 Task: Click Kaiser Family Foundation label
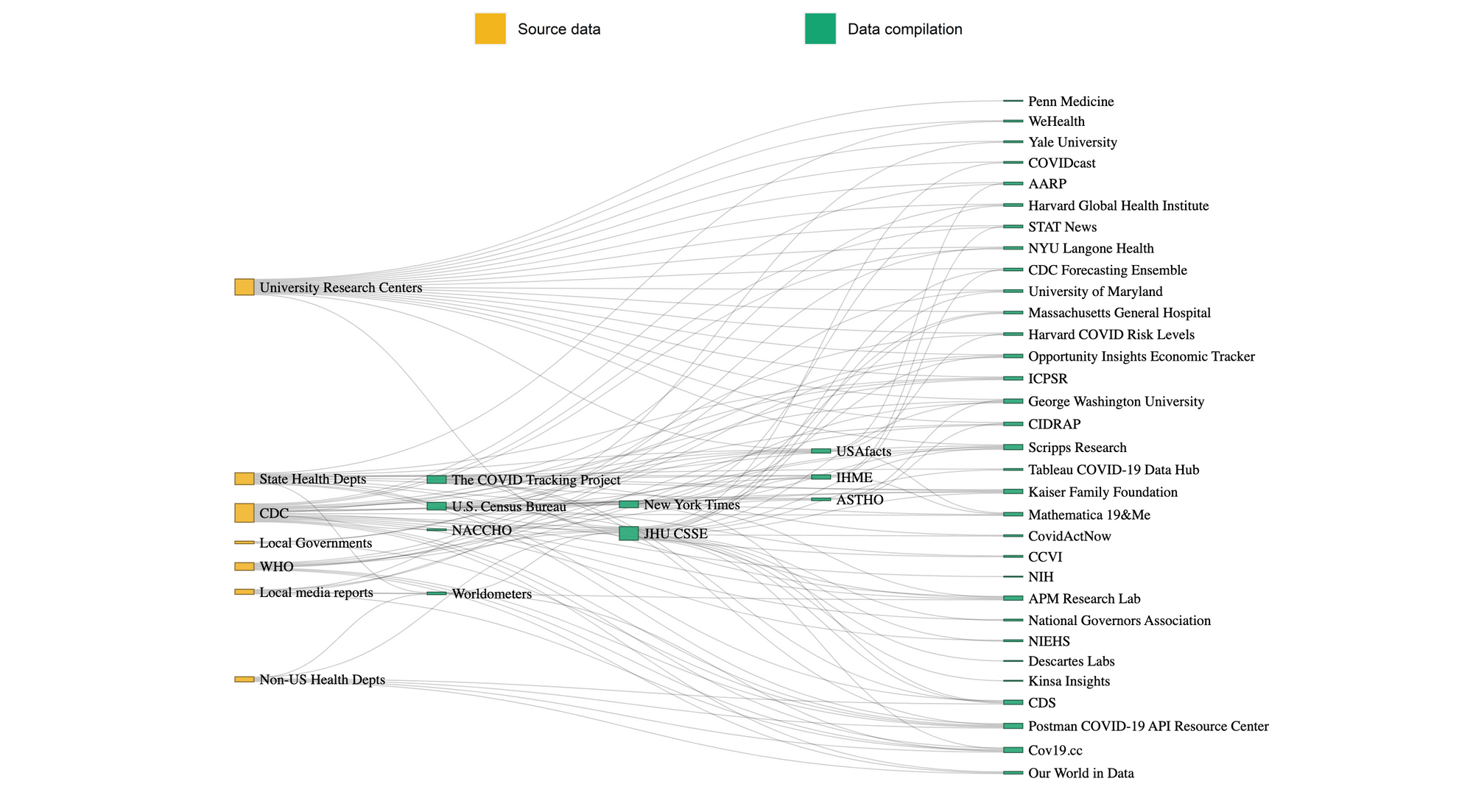(x=1103, y=492)
